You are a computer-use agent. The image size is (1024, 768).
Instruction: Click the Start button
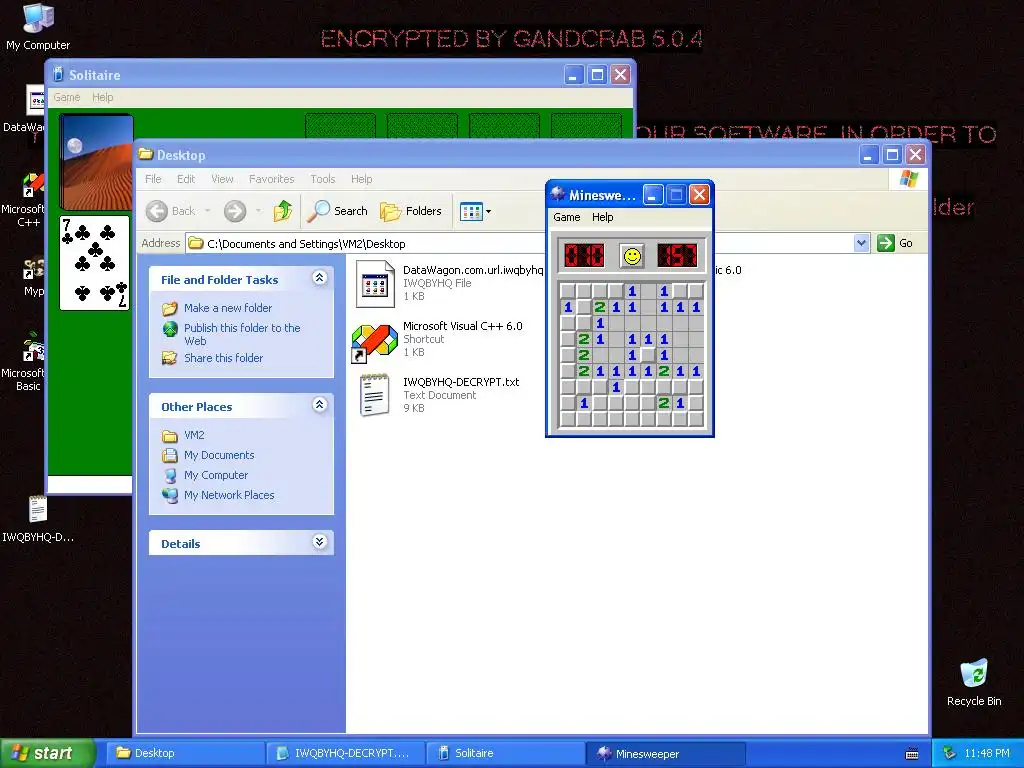pos(47,753)
